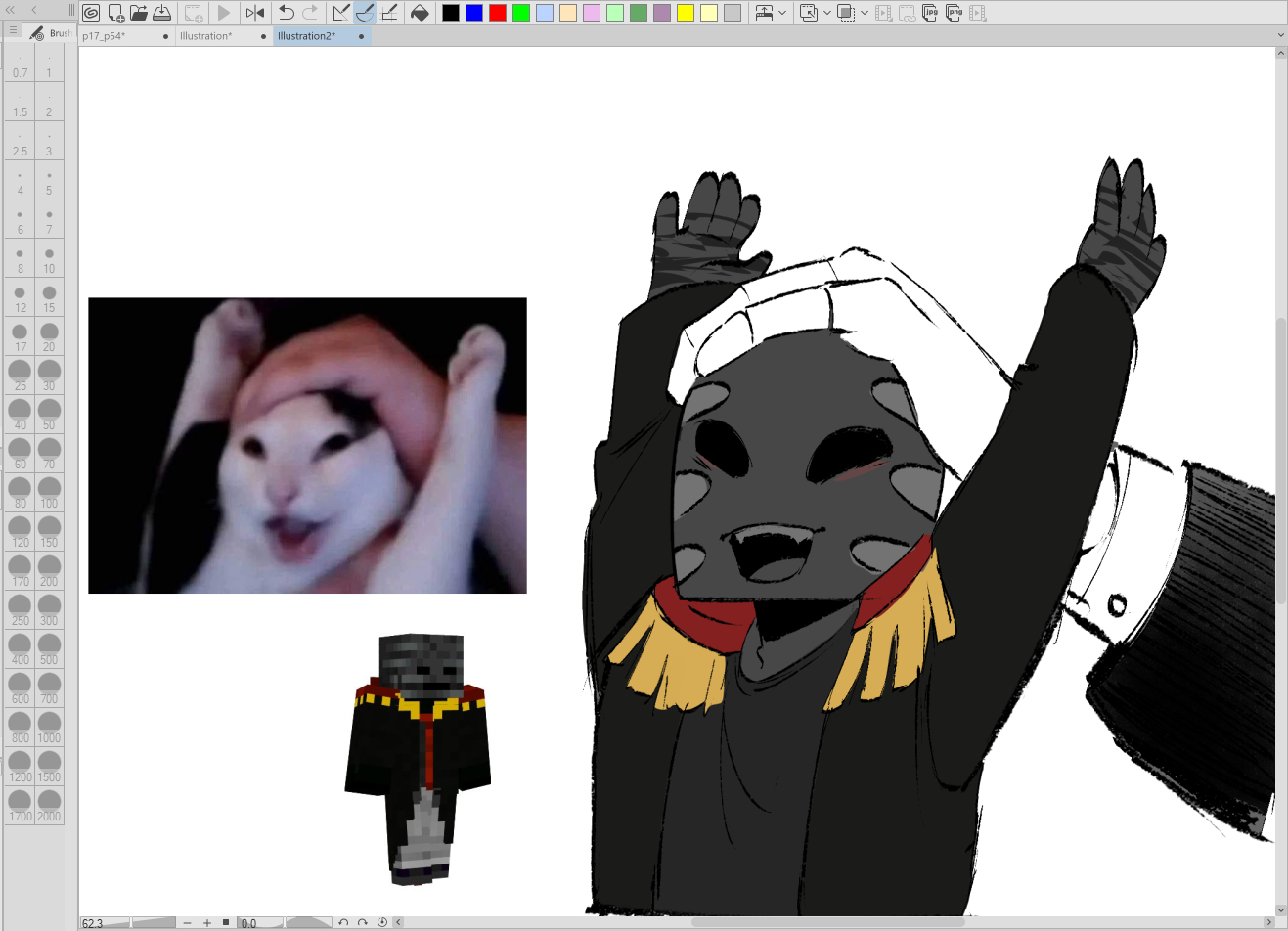The height and width of the screenshot is (931, 1288).
Task: Switch to the Illustration tab
Action: tap(206, 36)
